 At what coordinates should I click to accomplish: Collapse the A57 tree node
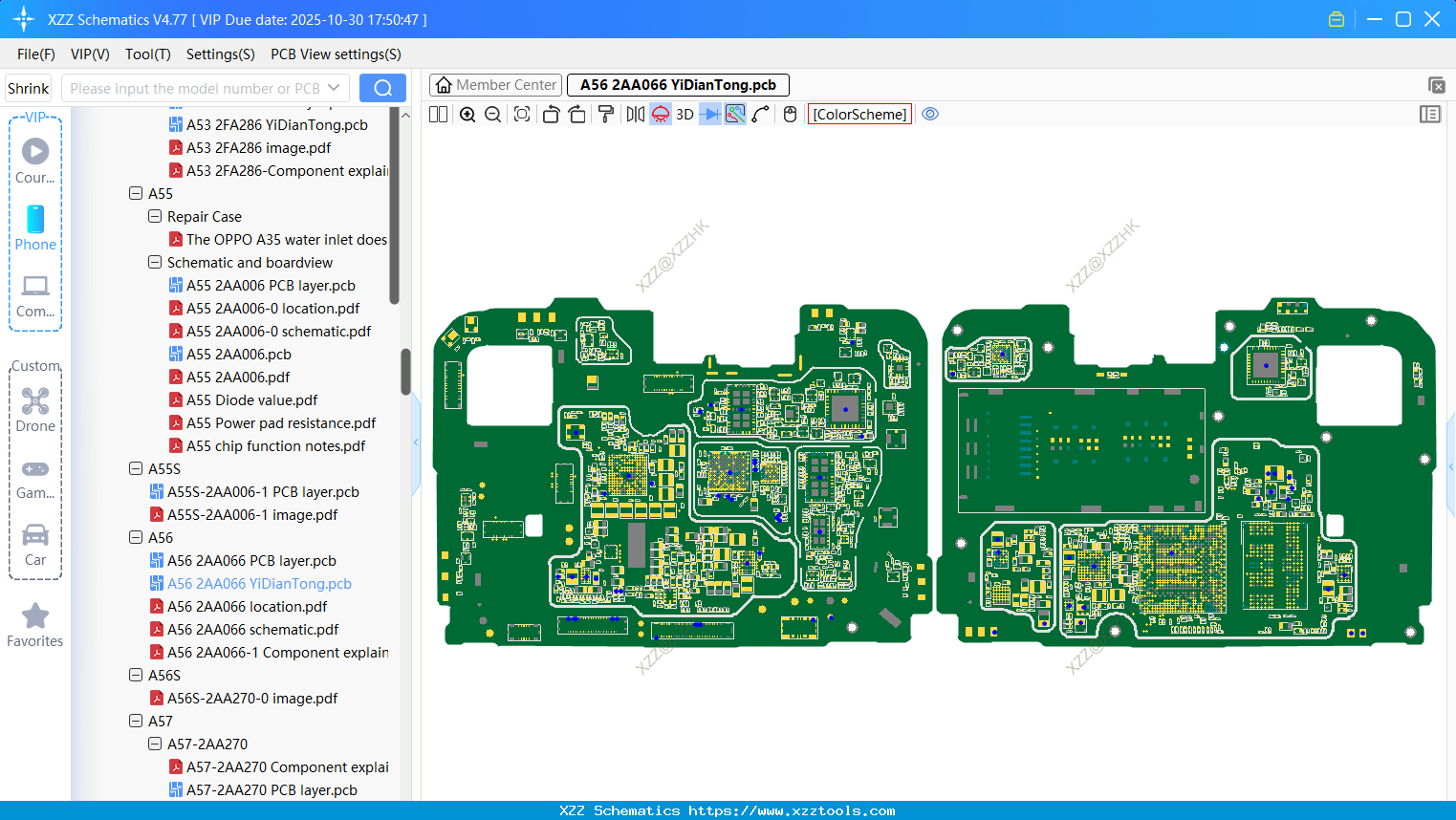point(136,721)
